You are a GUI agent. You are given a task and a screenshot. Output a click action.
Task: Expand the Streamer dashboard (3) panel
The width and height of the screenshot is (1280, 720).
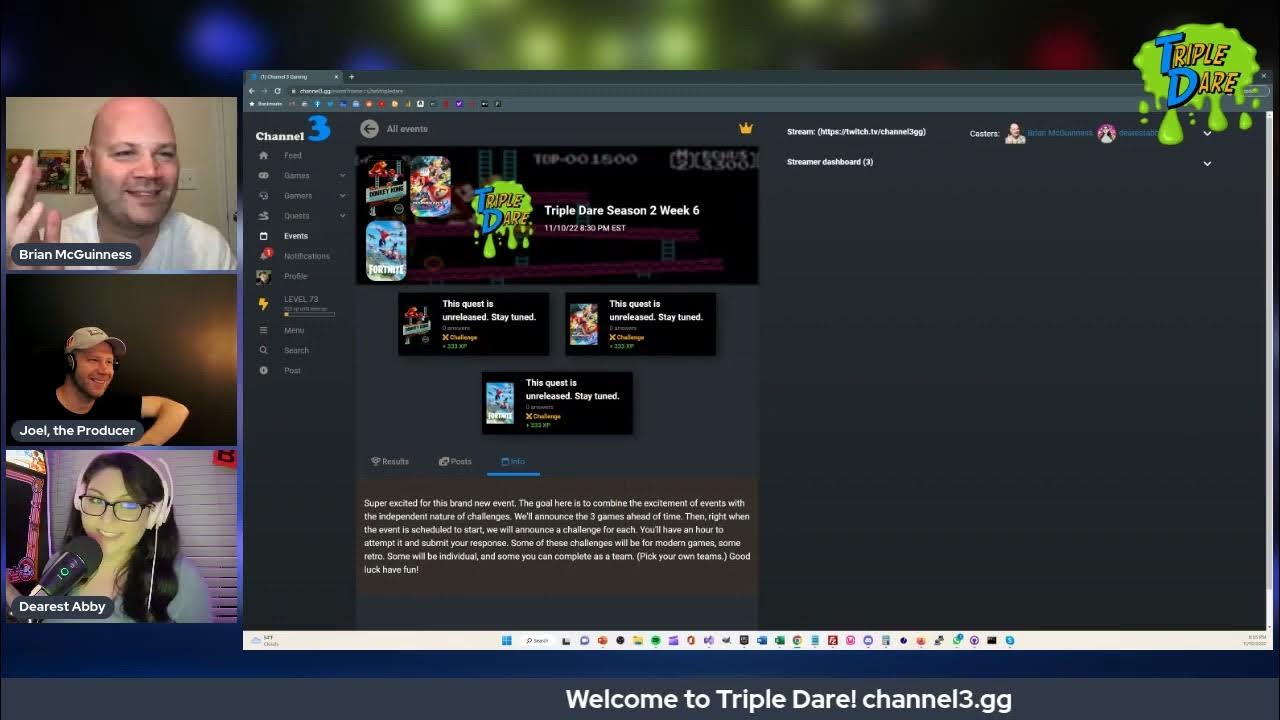(1207, 163)
